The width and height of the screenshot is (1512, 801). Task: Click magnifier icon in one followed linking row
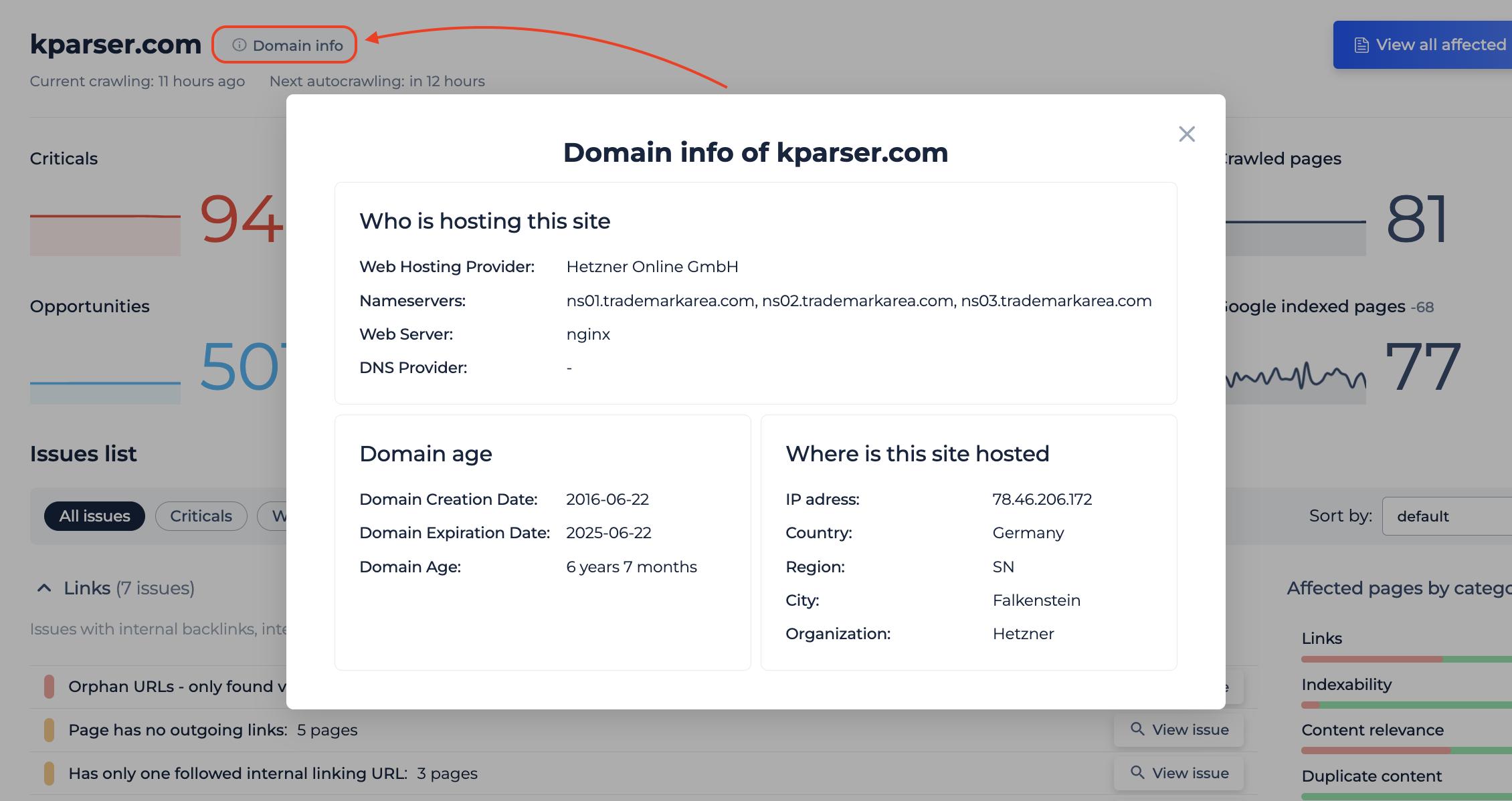(1137, 772)
